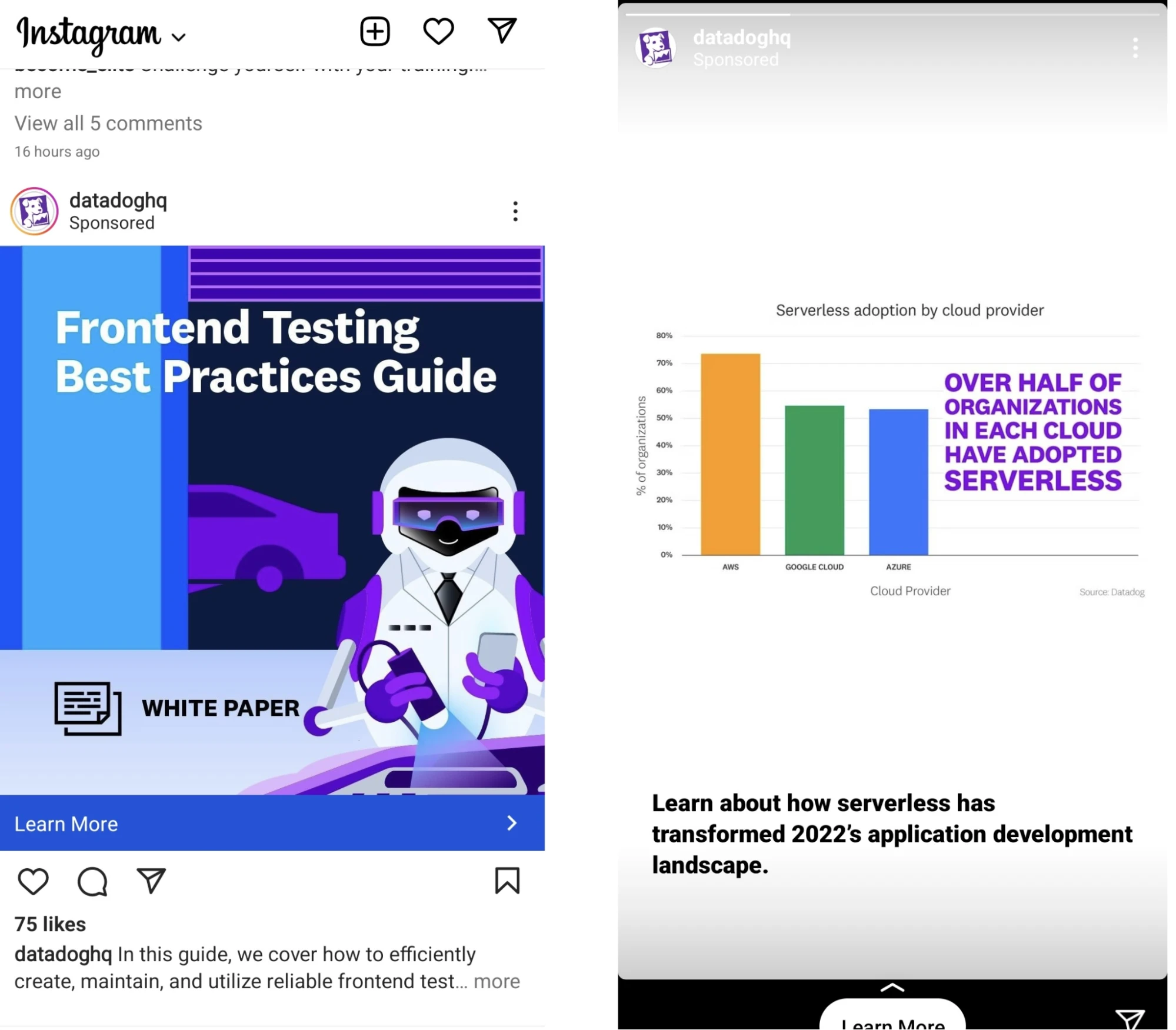
Task: Expand the truncated caption of the post above
Action: pyautogui.click(x=38, y=92)
